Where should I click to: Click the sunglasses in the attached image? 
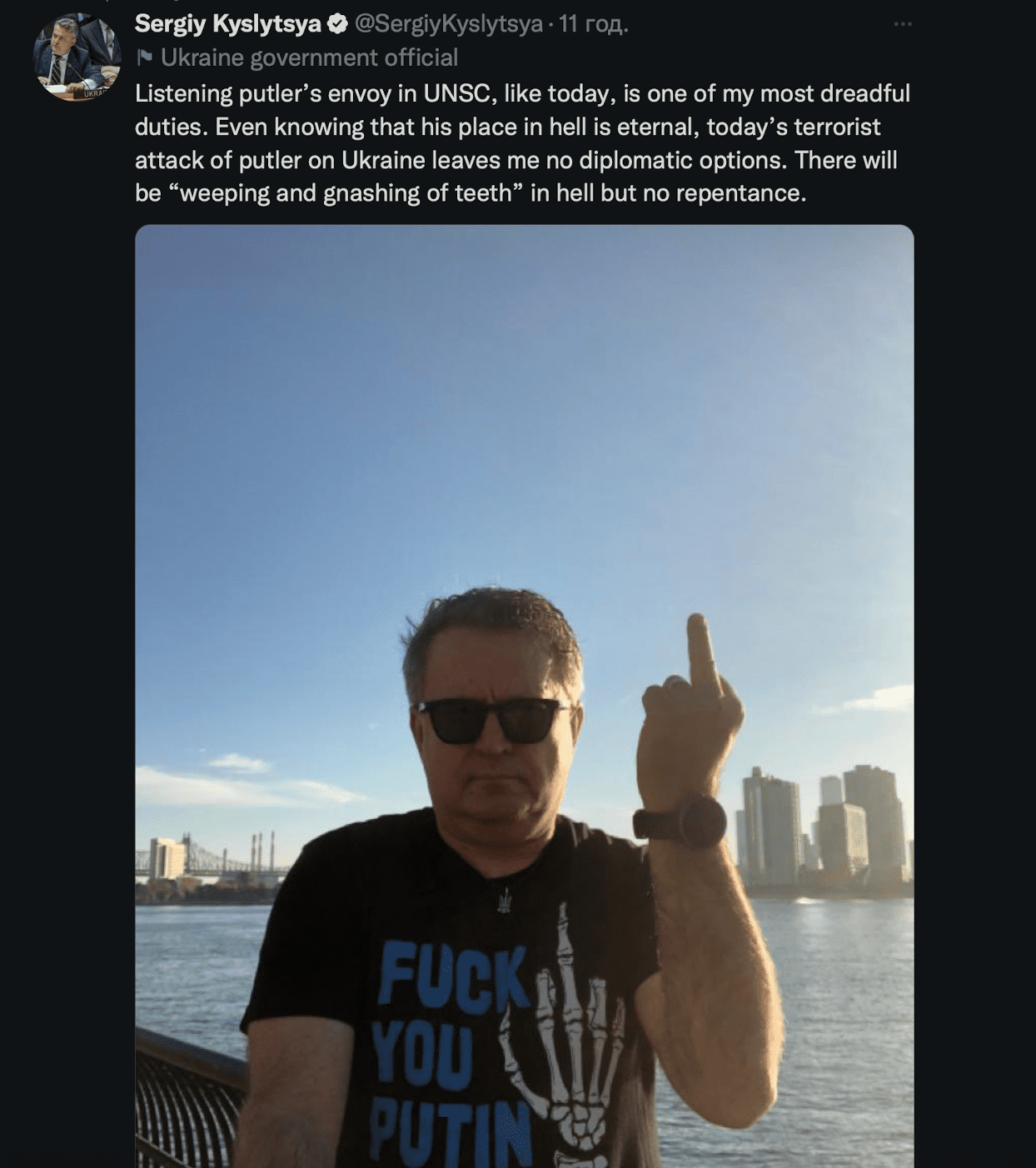(x=493, y=720)
